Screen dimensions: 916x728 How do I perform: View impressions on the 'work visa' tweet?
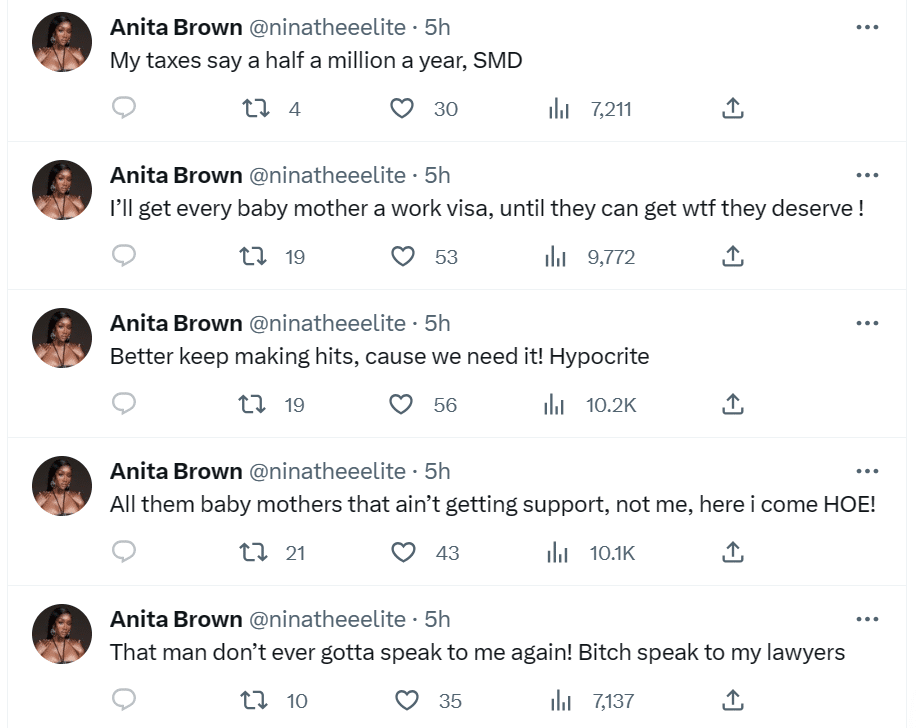pyautogui.click(x=559, y=257)
